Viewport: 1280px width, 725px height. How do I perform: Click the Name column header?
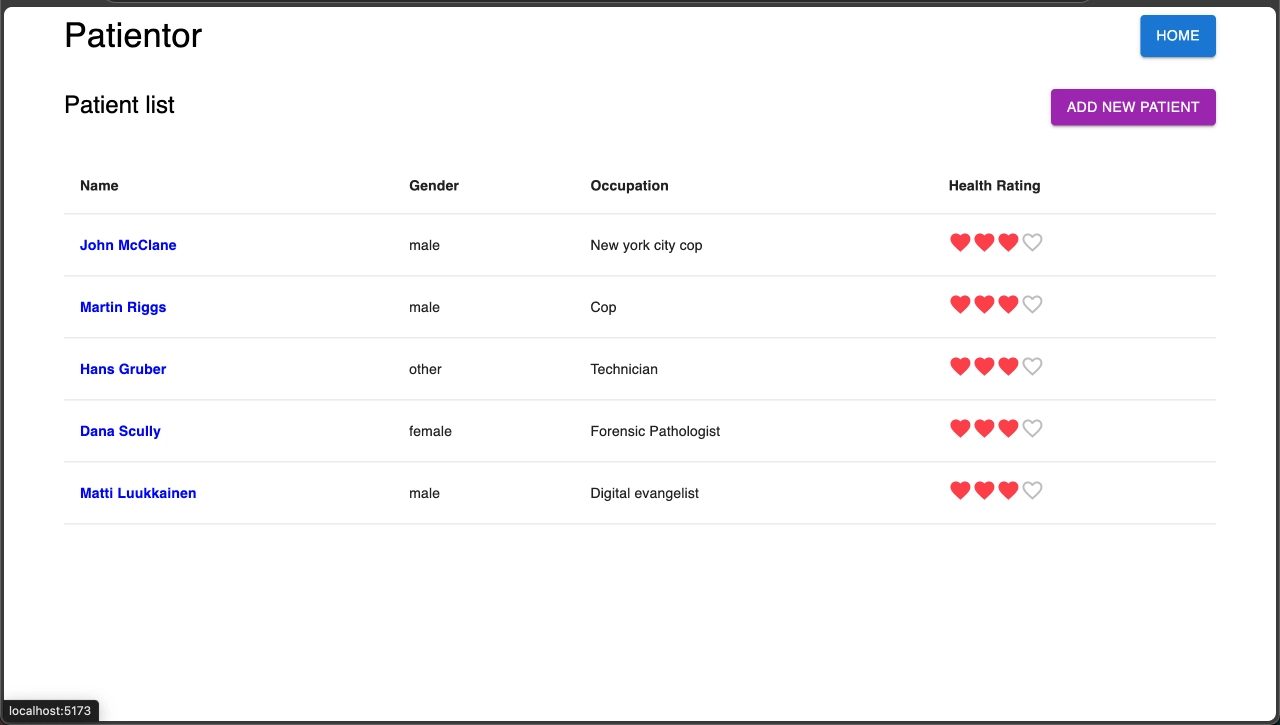(x=99, y=185)
